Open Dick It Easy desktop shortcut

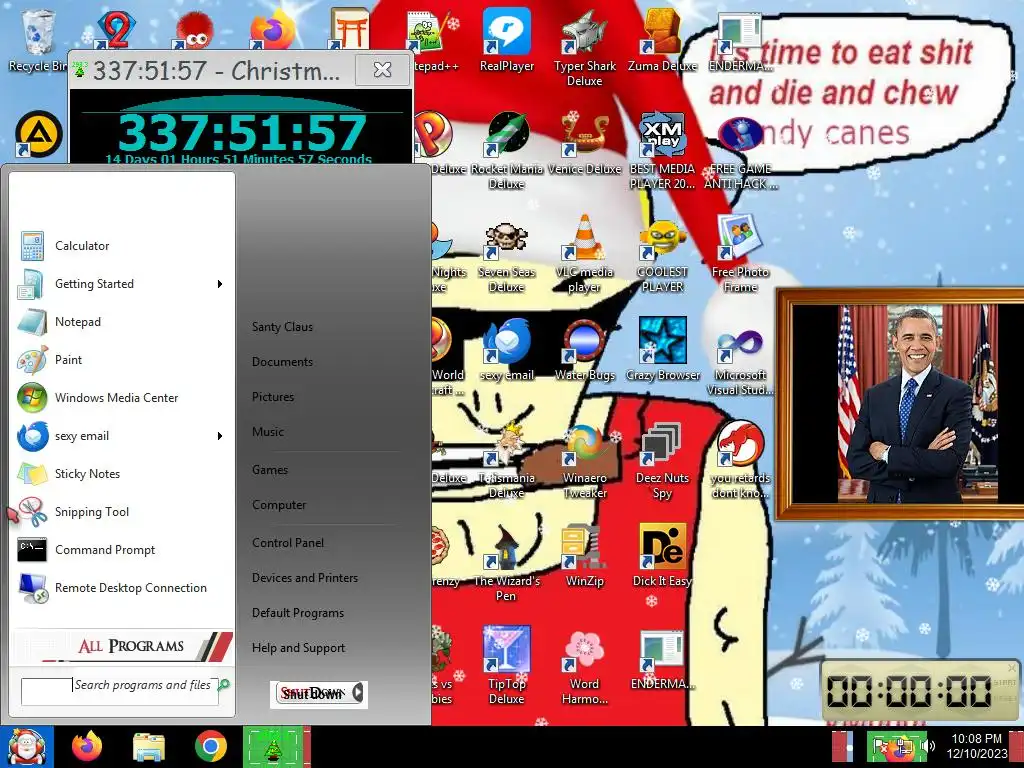662,555
